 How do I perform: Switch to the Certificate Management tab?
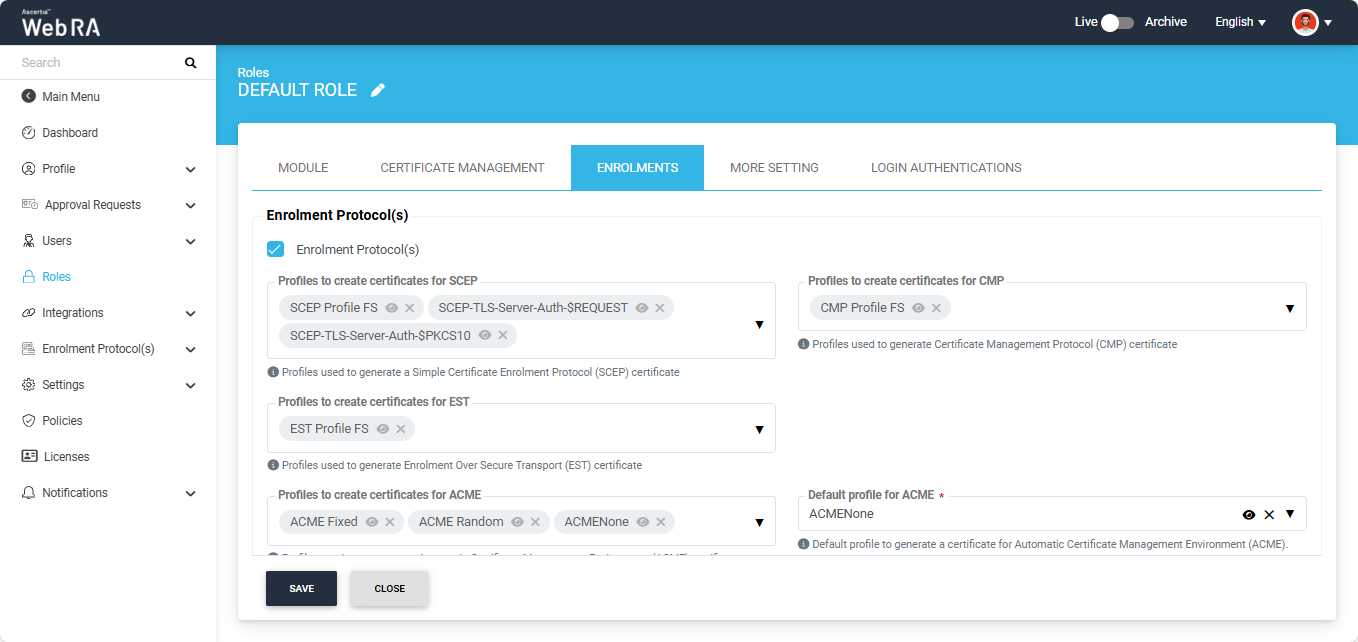pyautogui.click(x=462, y=168)
